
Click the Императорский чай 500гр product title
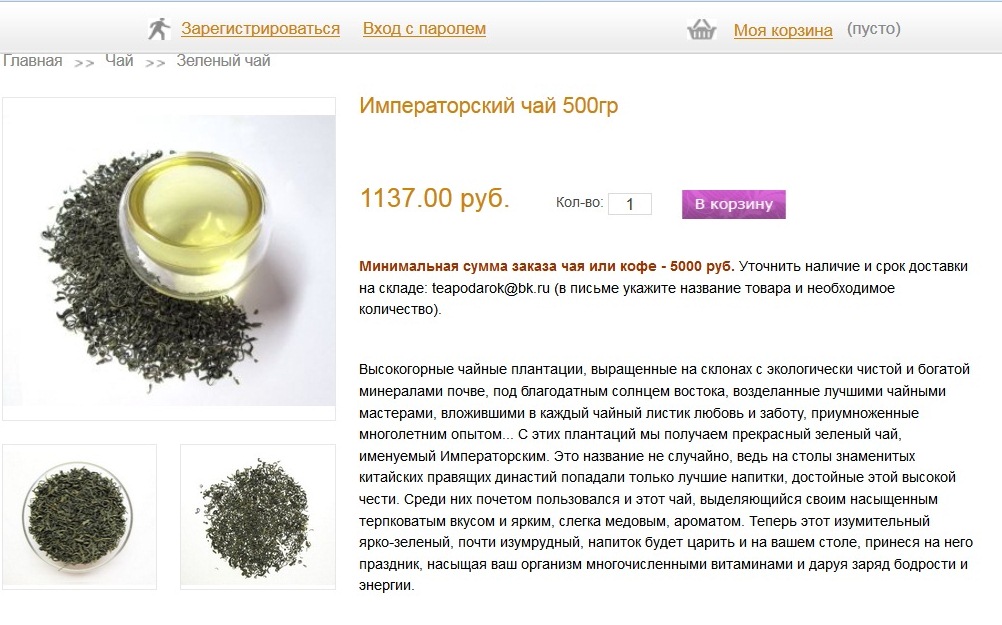489,105
